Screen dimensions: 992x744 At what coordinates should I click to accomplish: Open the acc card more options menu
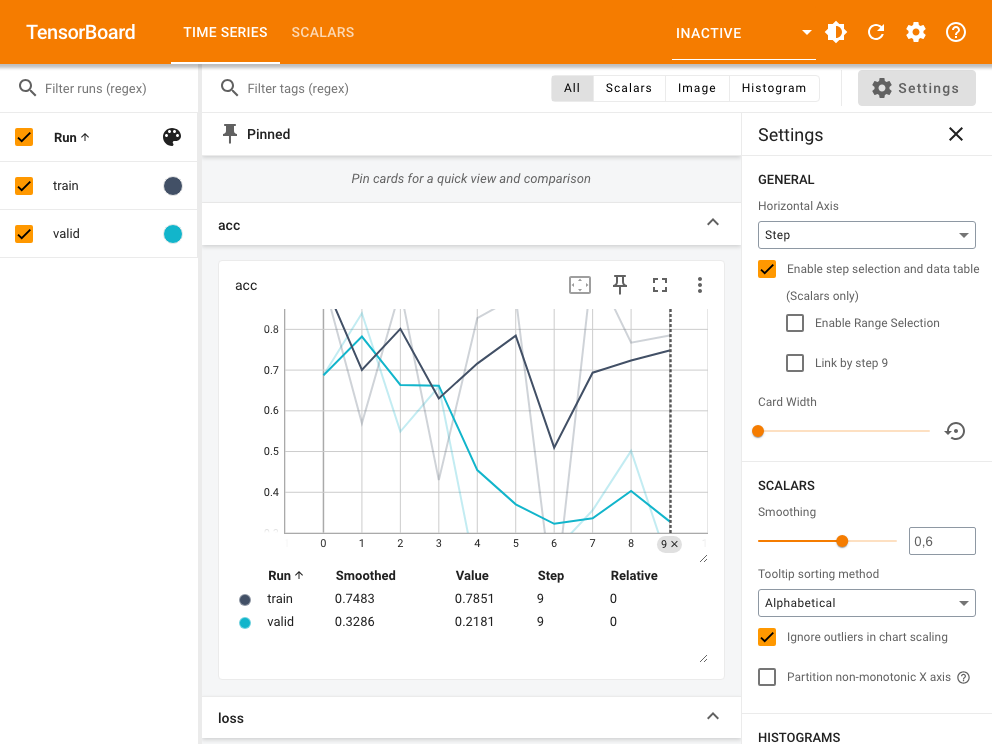pos(700,286)
